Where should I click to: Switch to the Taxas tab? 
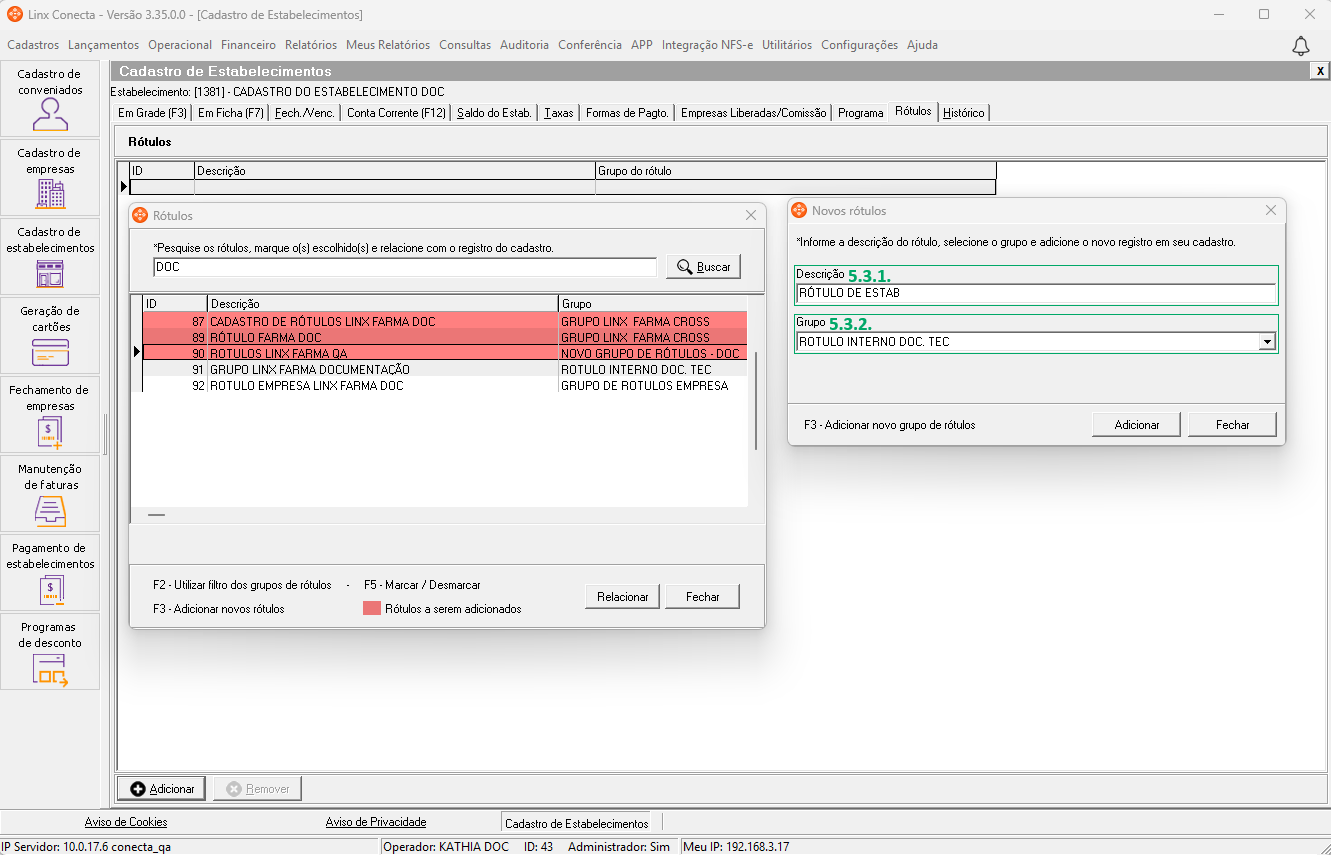click(559, 113)
